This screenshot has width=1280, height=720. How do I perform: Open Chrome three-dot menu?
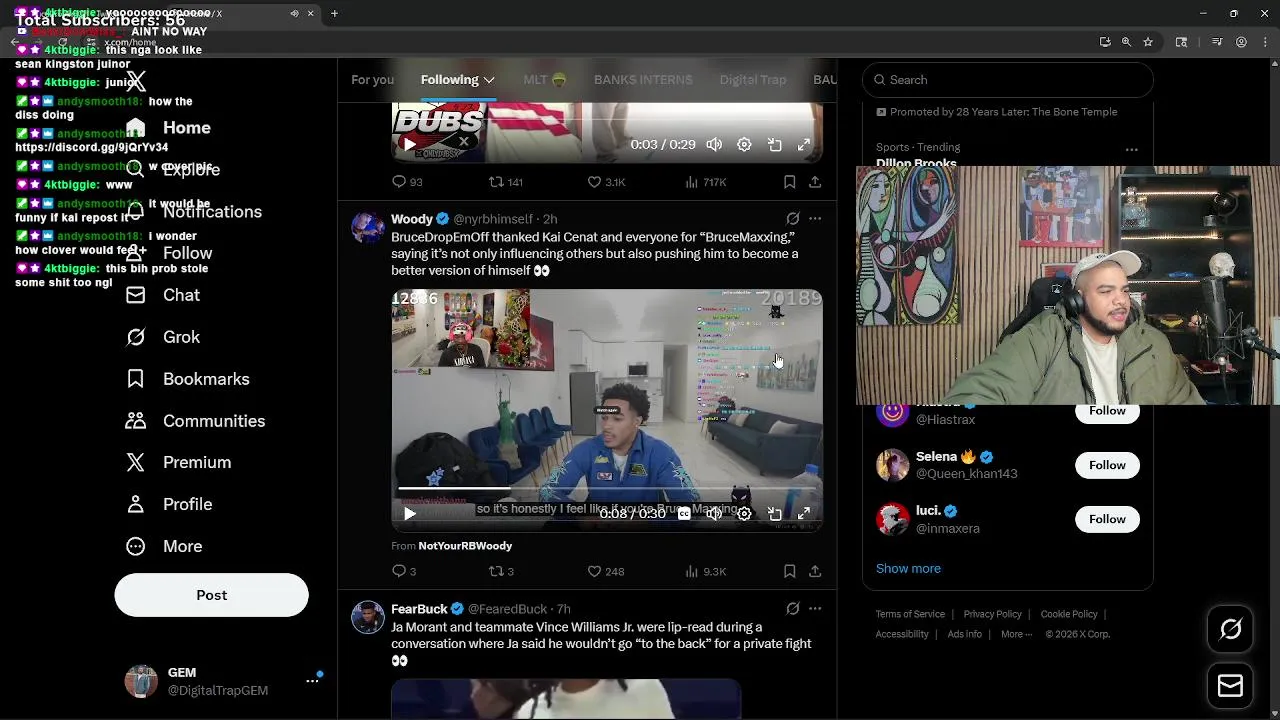point(1263,42)
